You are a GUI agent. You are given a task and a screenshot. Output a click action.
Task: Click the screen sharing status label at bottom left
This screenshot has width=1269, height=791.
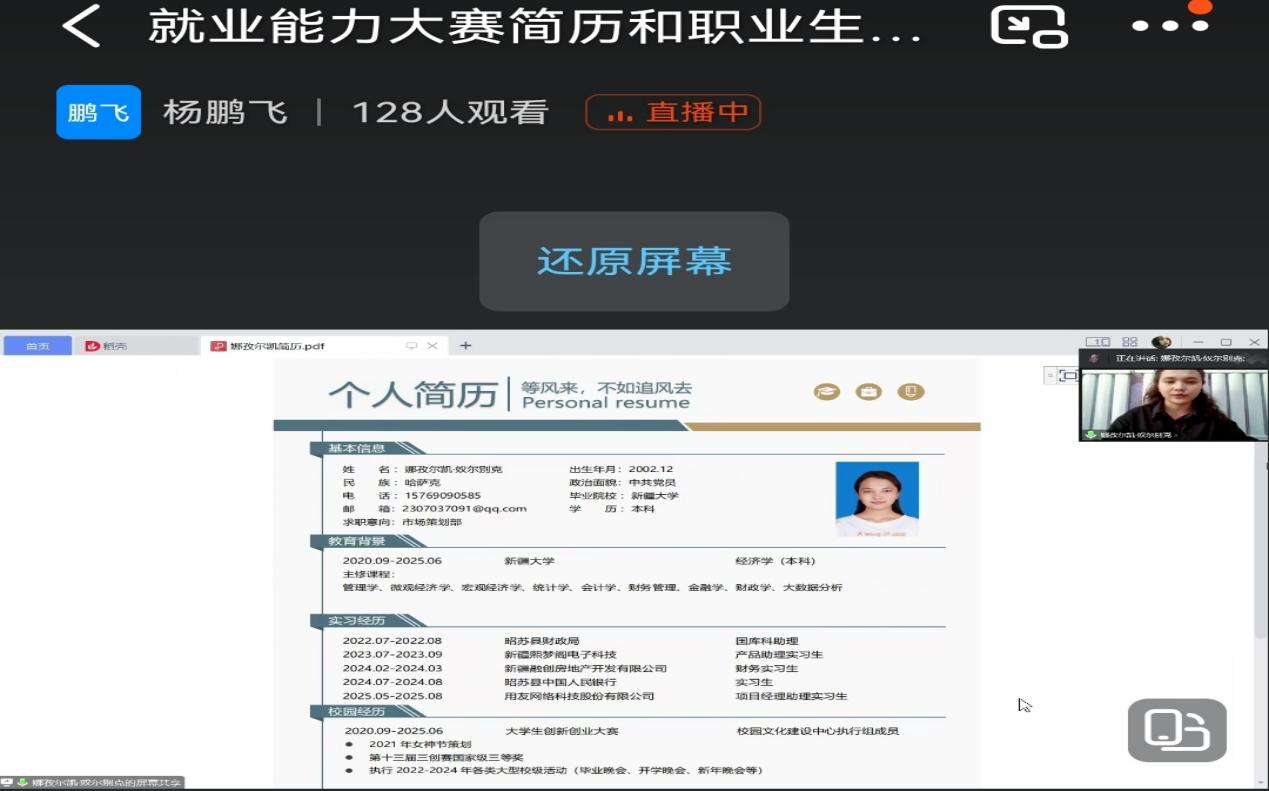click(92, 783)
